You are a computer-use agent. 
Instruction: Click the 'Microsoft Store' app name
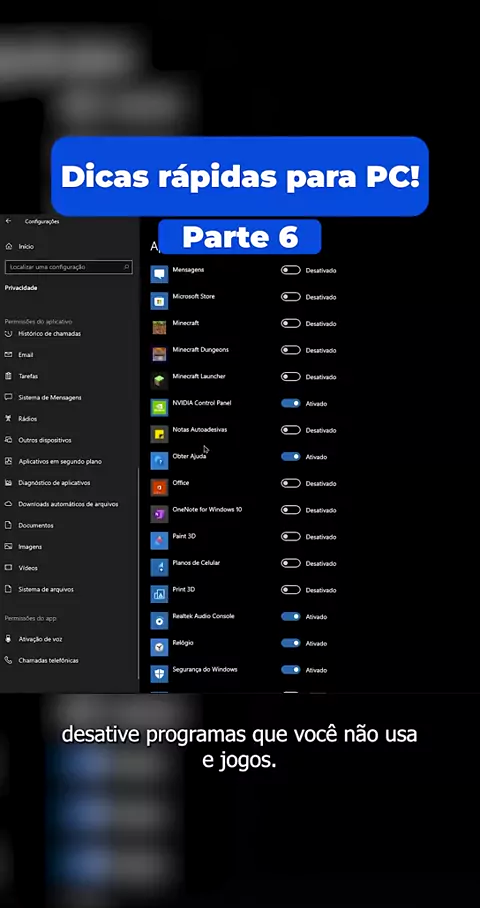(193, 296)
